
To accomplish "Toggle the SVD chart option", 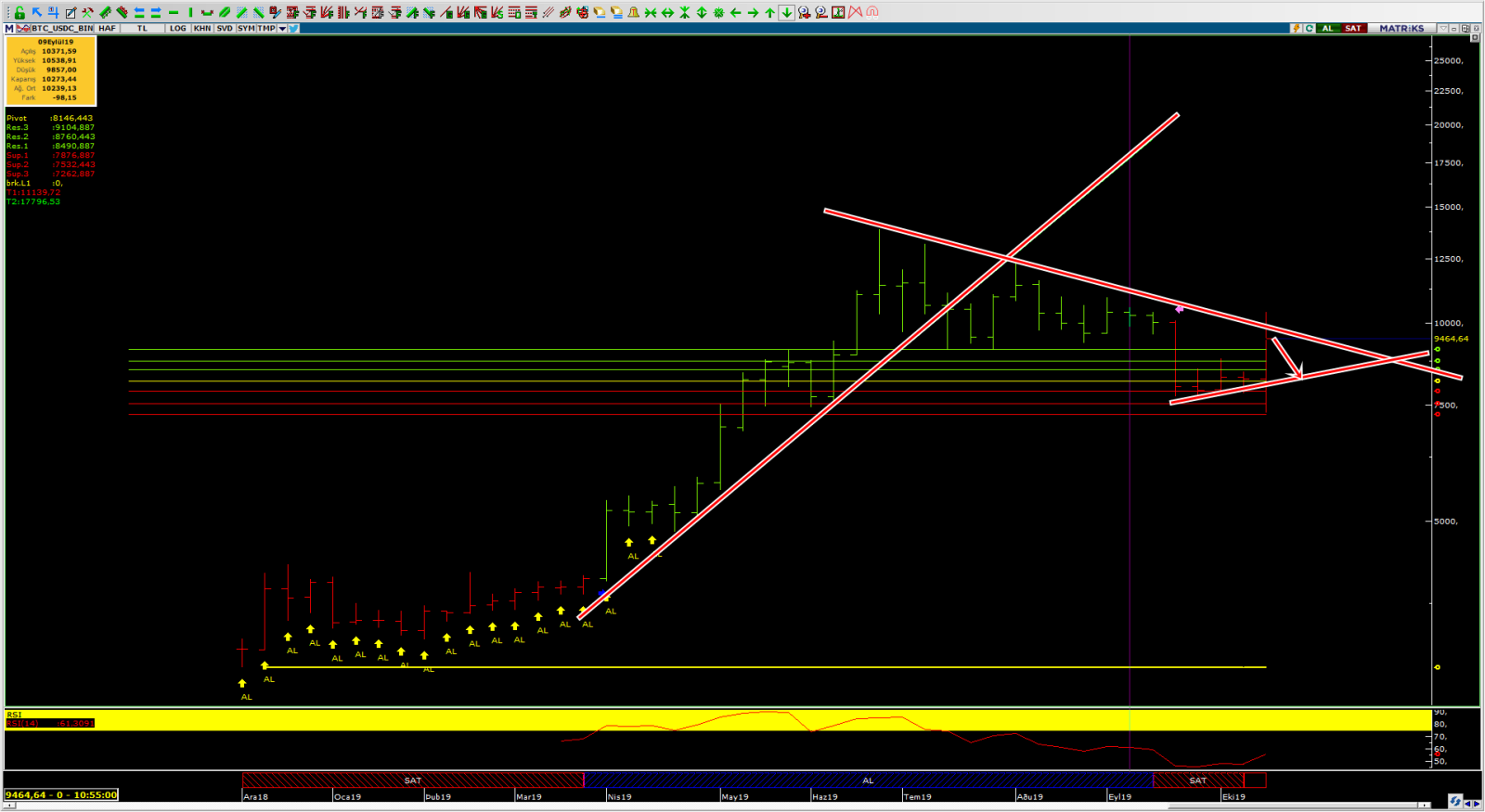I will (225, 29).
